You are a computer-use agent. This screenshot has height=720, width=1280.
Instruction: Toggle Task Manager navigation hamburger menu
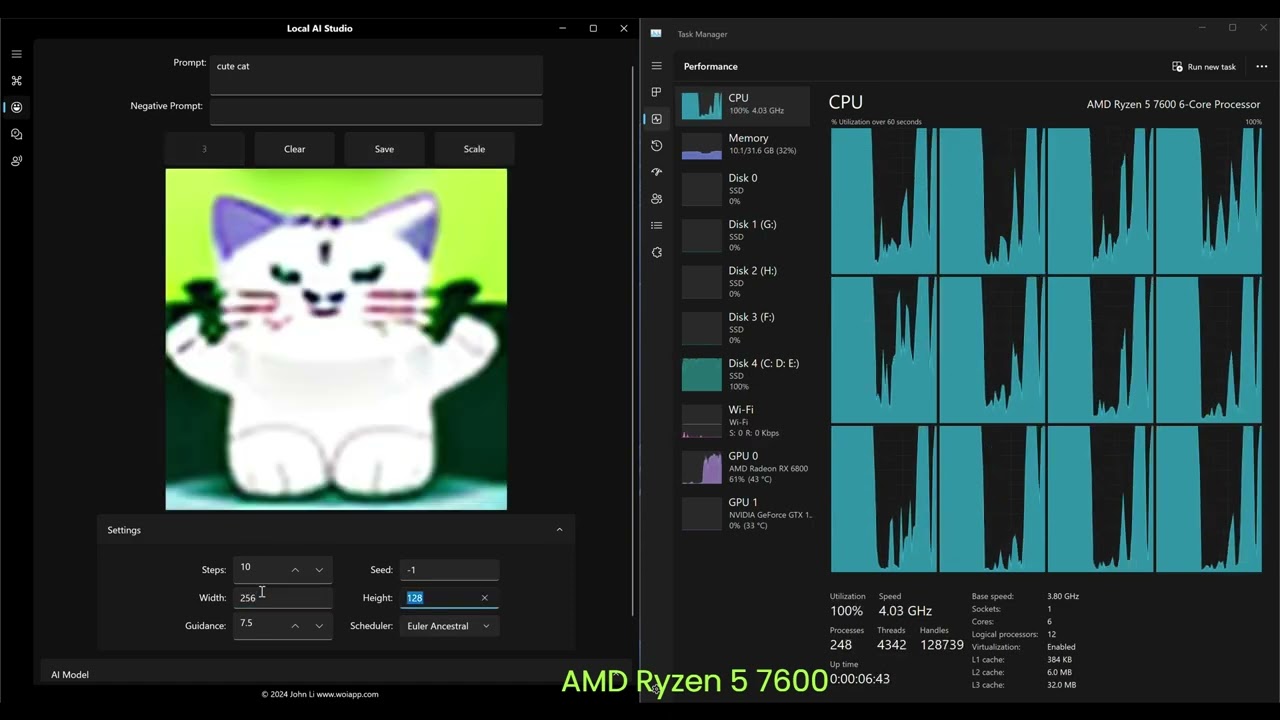click(656, 66)
